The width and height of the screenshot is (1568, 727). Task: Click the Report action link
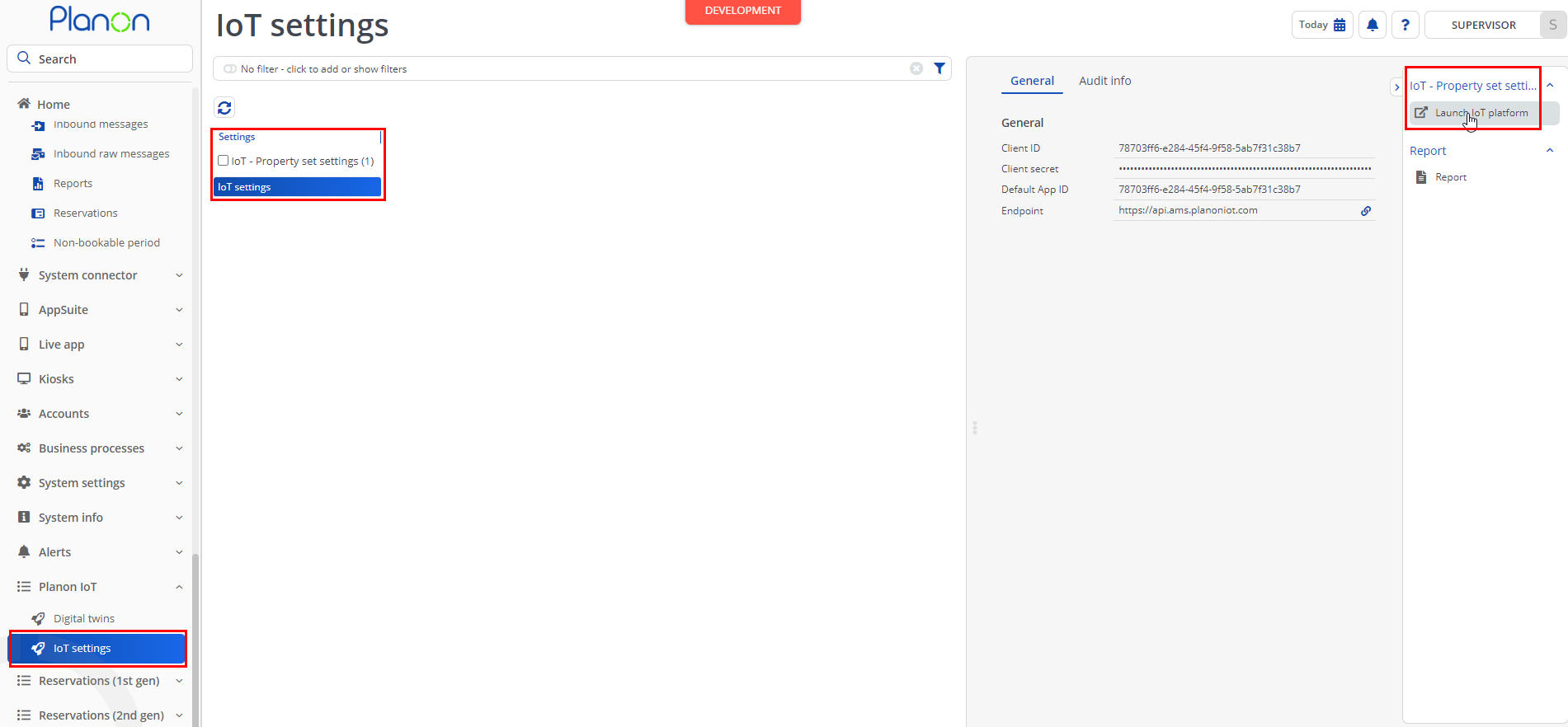pyautogui.click(x=1451, y=177)
